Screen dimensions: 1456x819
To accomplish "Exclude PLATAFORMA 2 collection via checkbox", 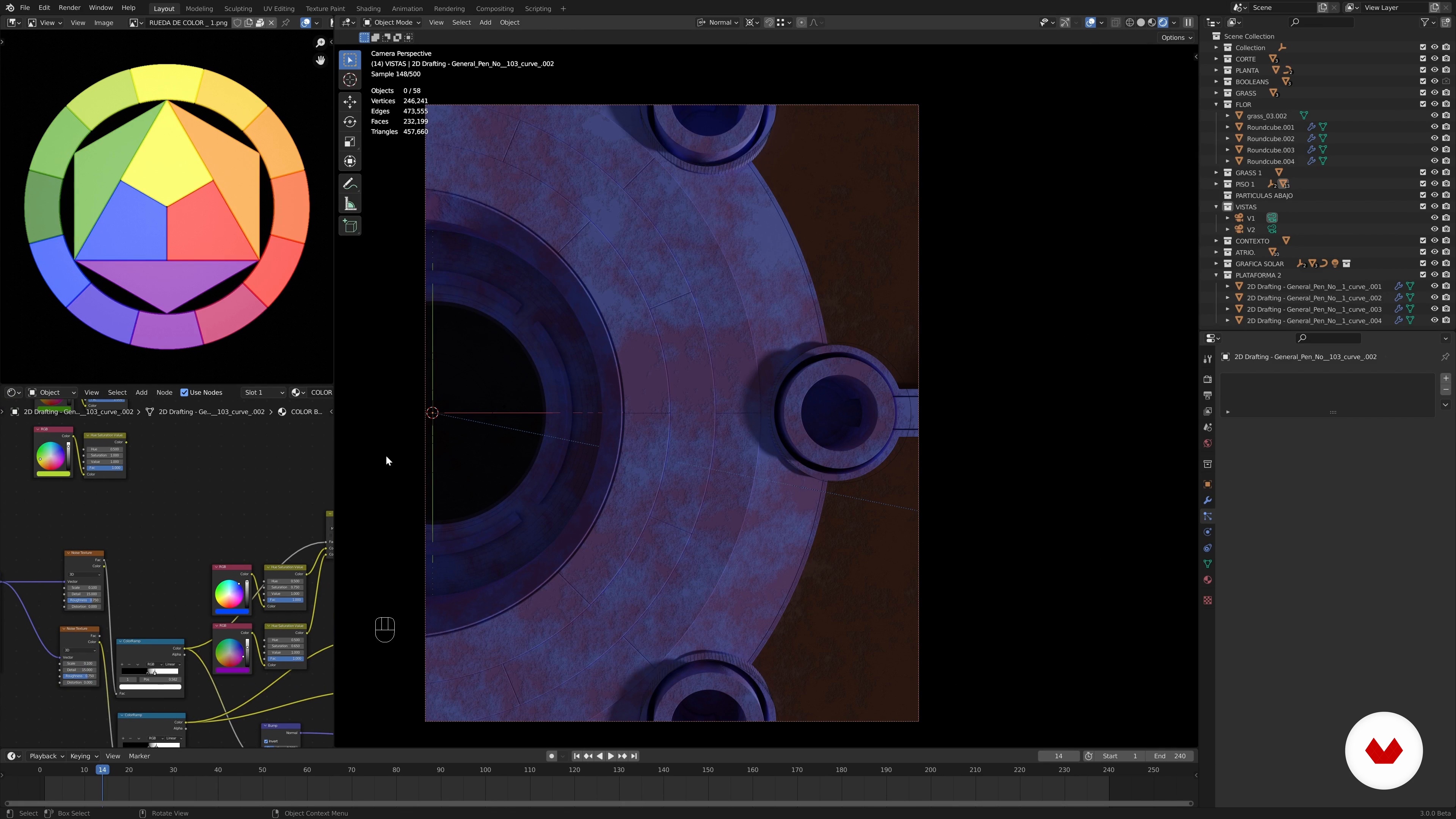I will pyautogui.click(x=1423, y=275).
